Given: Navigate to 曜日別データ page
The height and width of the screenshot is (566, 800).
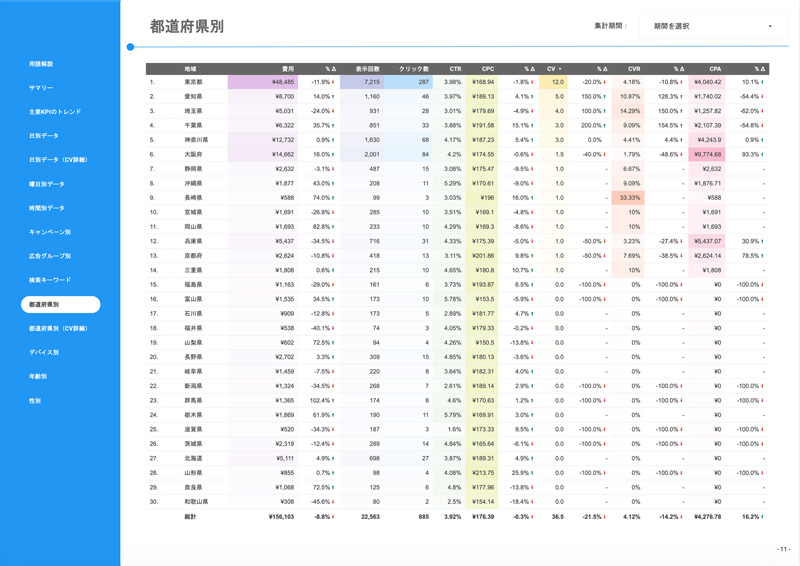Looking at the screenshot, I should [x=47, y=184].
